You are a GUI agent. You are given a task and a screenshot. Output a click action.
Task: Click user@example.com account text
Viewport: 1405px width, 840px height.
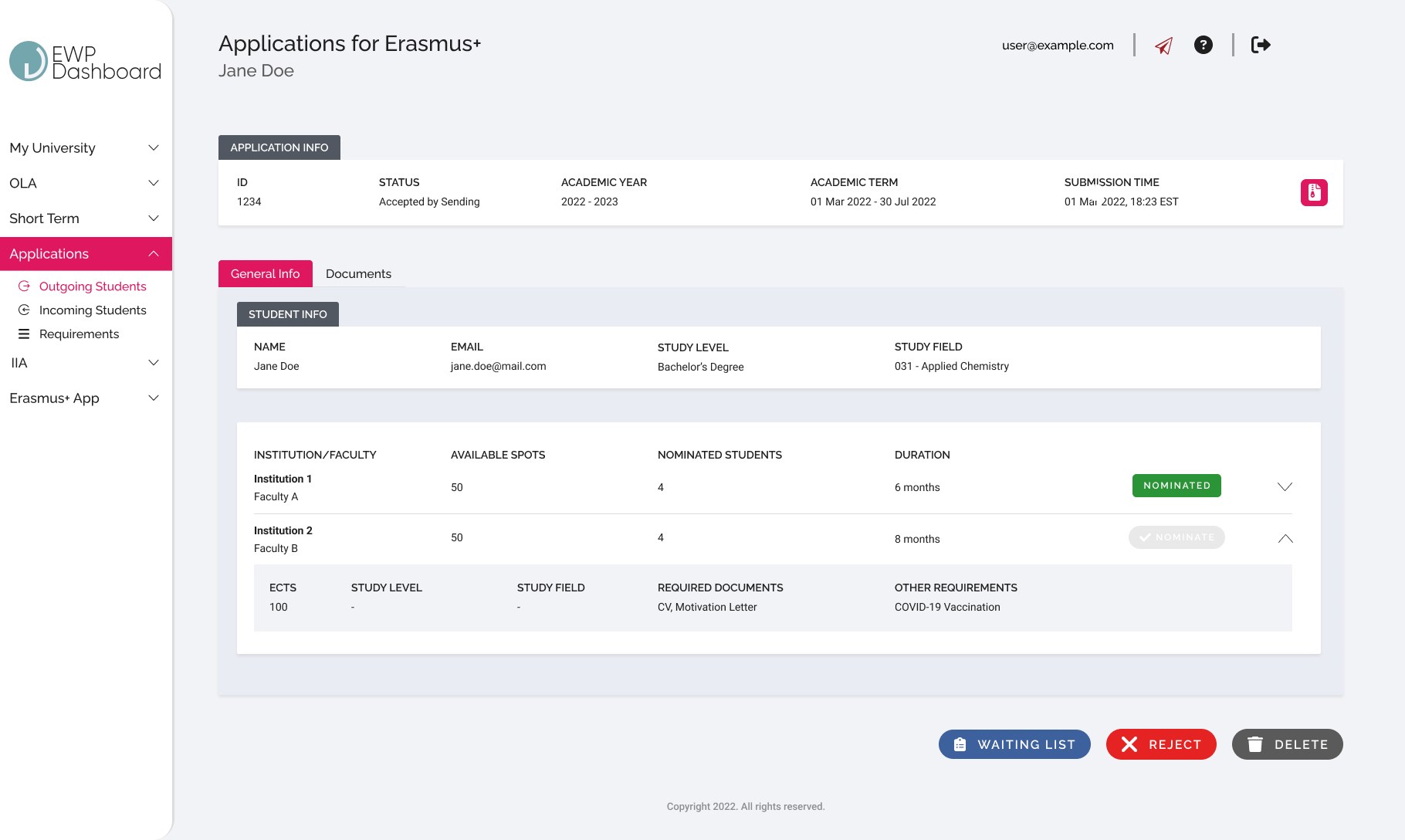pyautogui.click(x=1058, y=46)
